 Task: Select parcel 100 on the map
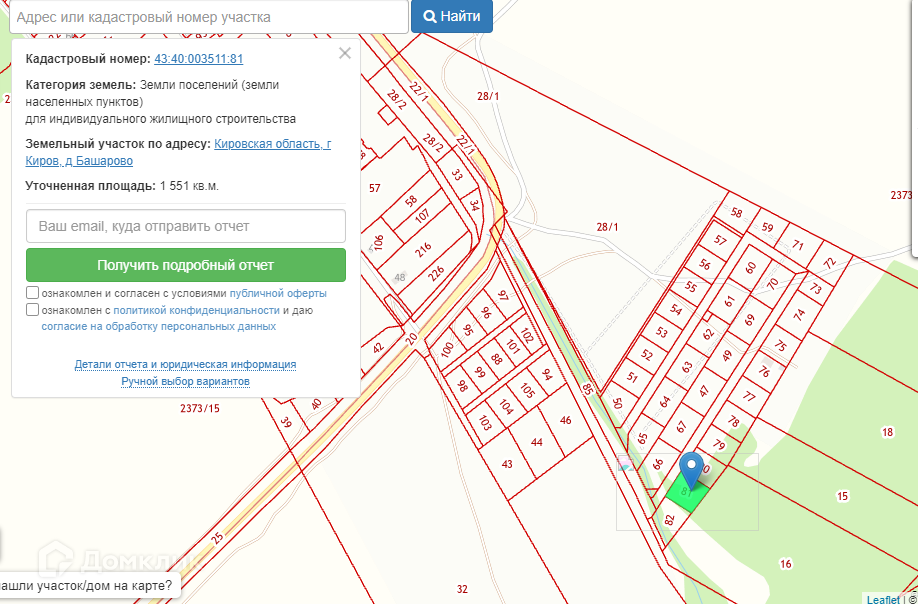click(448, 350)
